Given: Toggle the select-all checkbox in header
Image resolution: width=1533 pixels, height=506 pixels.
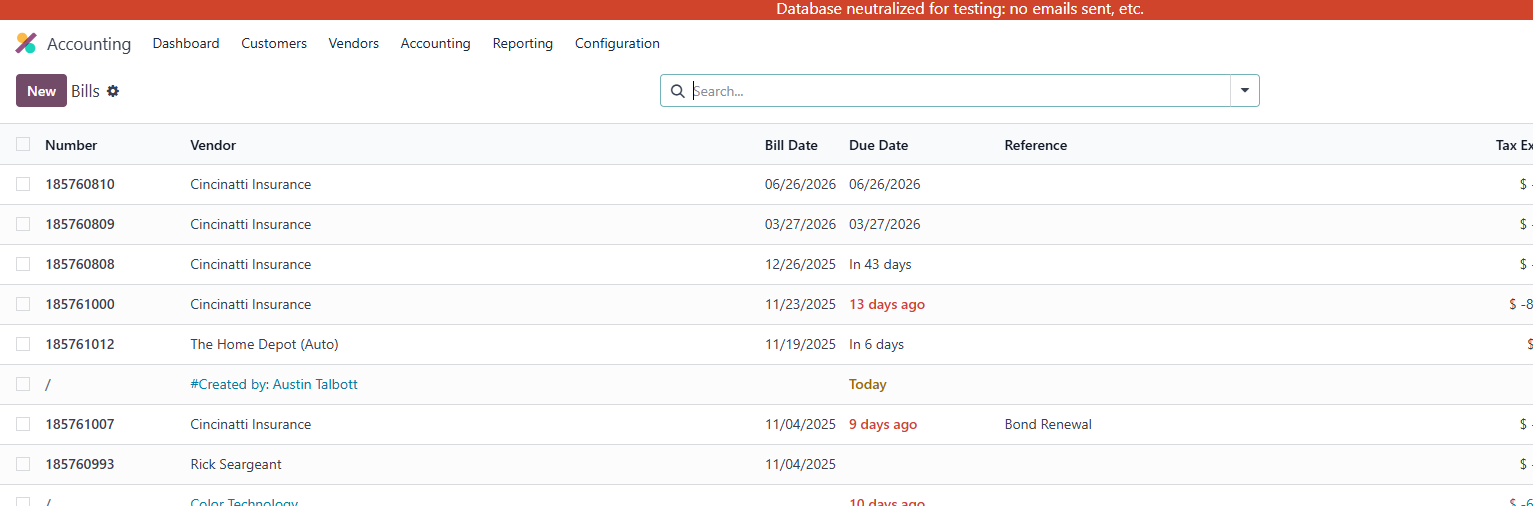Looking at the screenshot, I should coord(23,145).
